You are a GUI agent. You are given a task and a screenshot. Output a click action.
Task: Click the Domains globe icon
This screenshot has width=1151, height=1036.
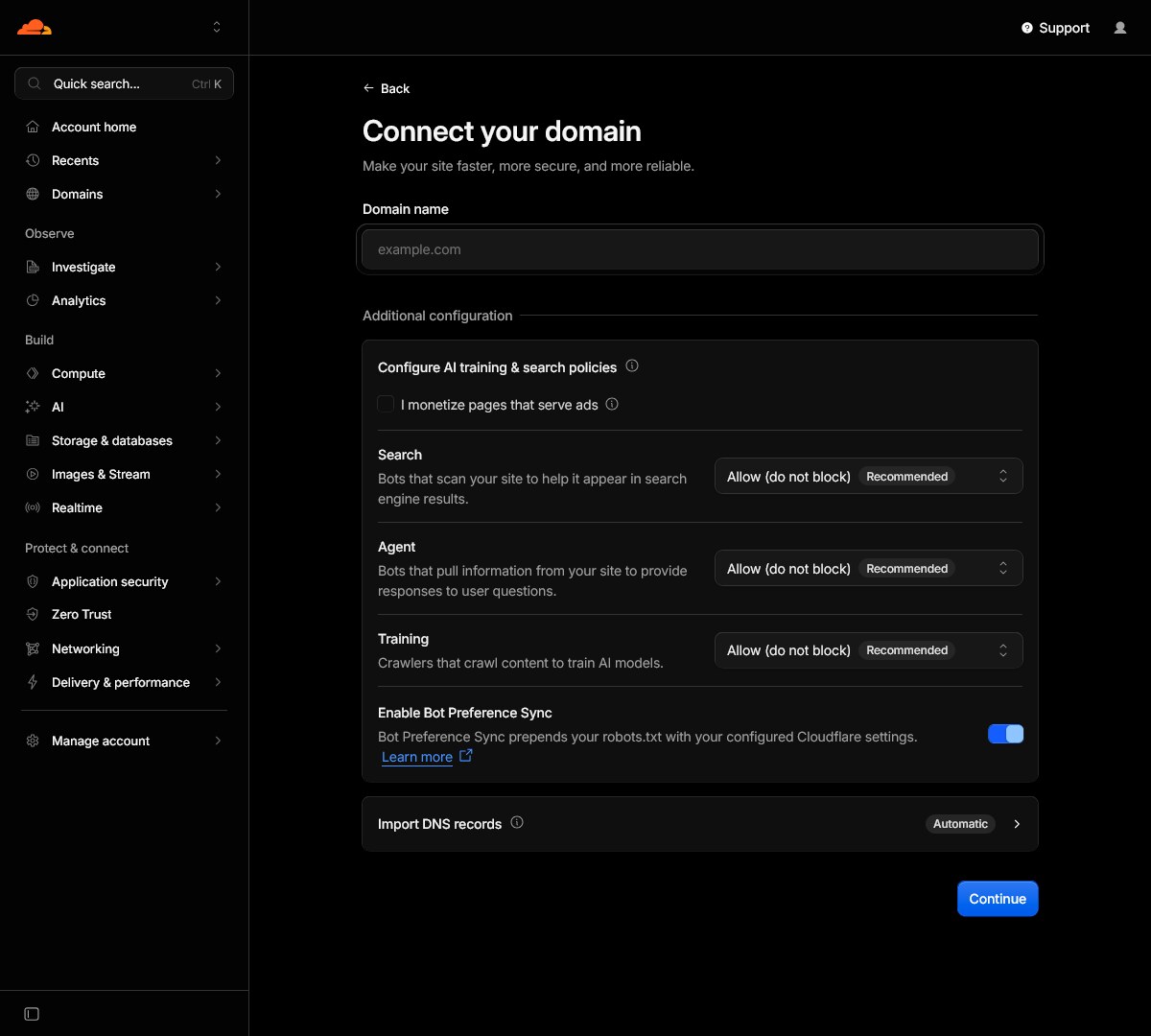33,194
